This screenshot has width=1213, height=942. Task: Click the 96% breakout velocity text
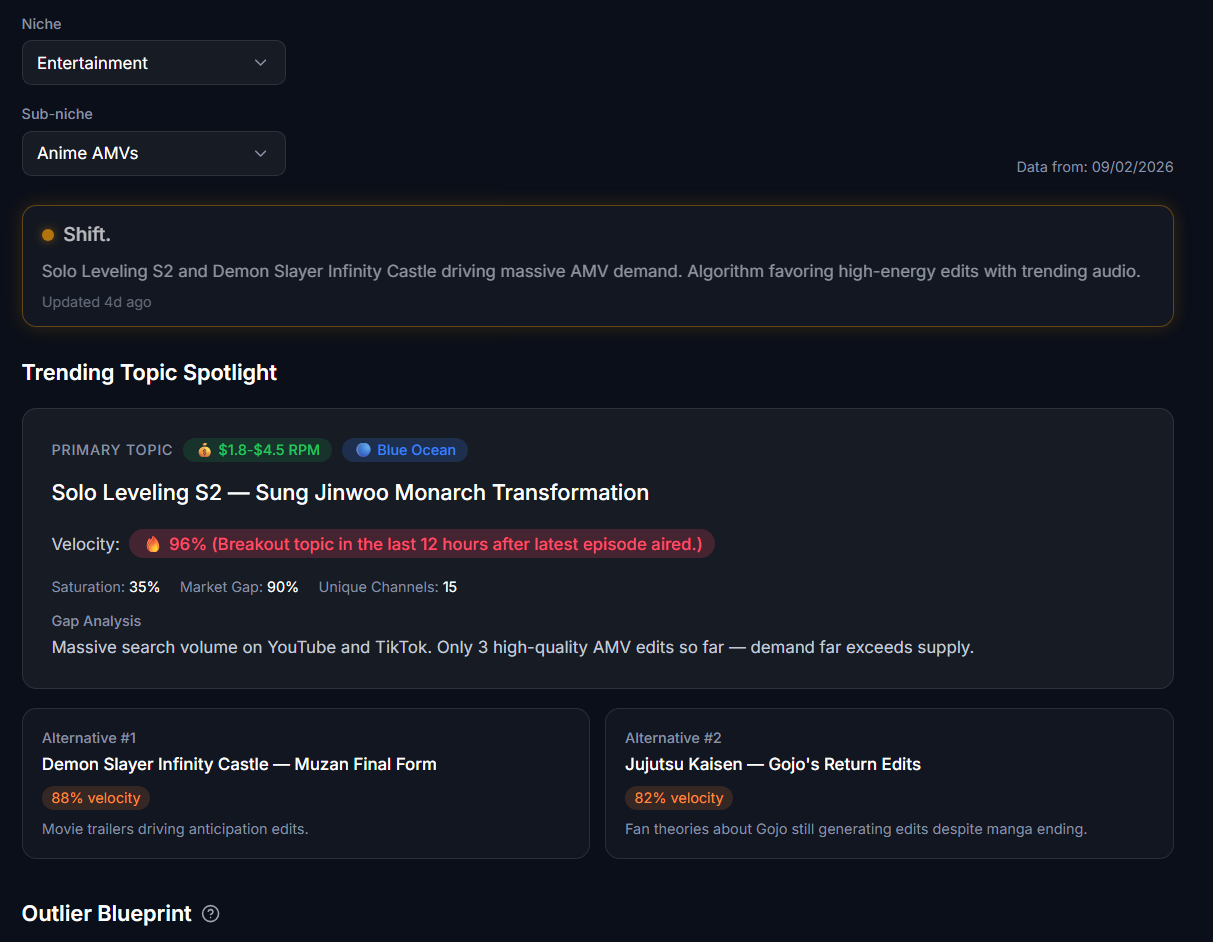pyautogui.click(x=435, y=544)
